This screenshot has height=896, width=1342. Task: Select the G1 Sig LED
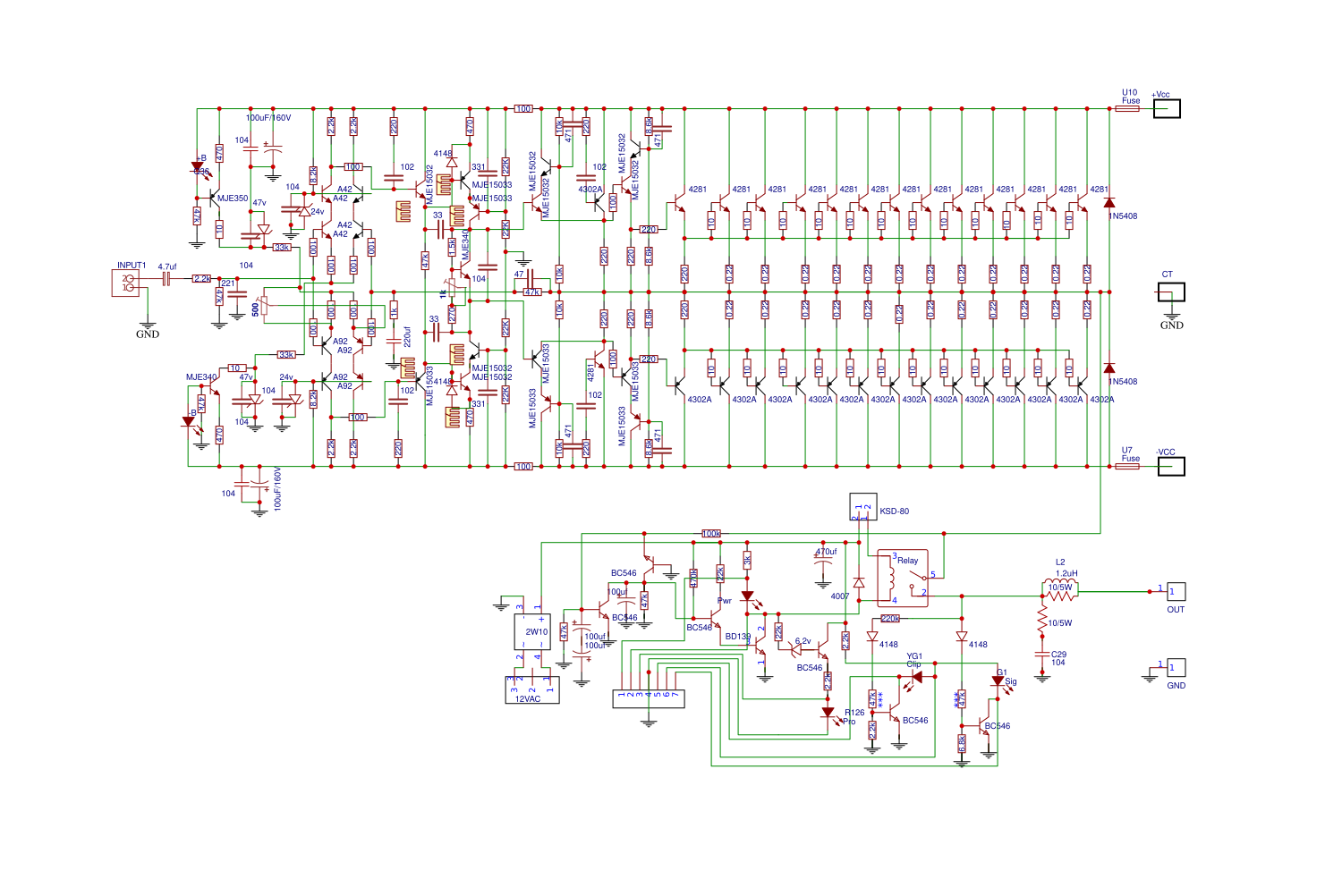tap(998, 681)
